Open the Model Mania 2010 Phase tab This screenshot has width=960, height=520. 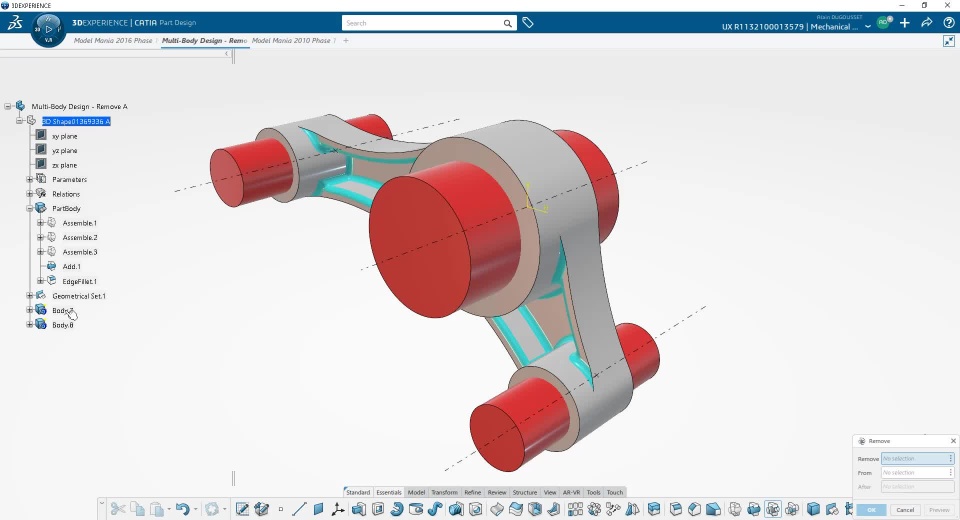tap(291, 40)
